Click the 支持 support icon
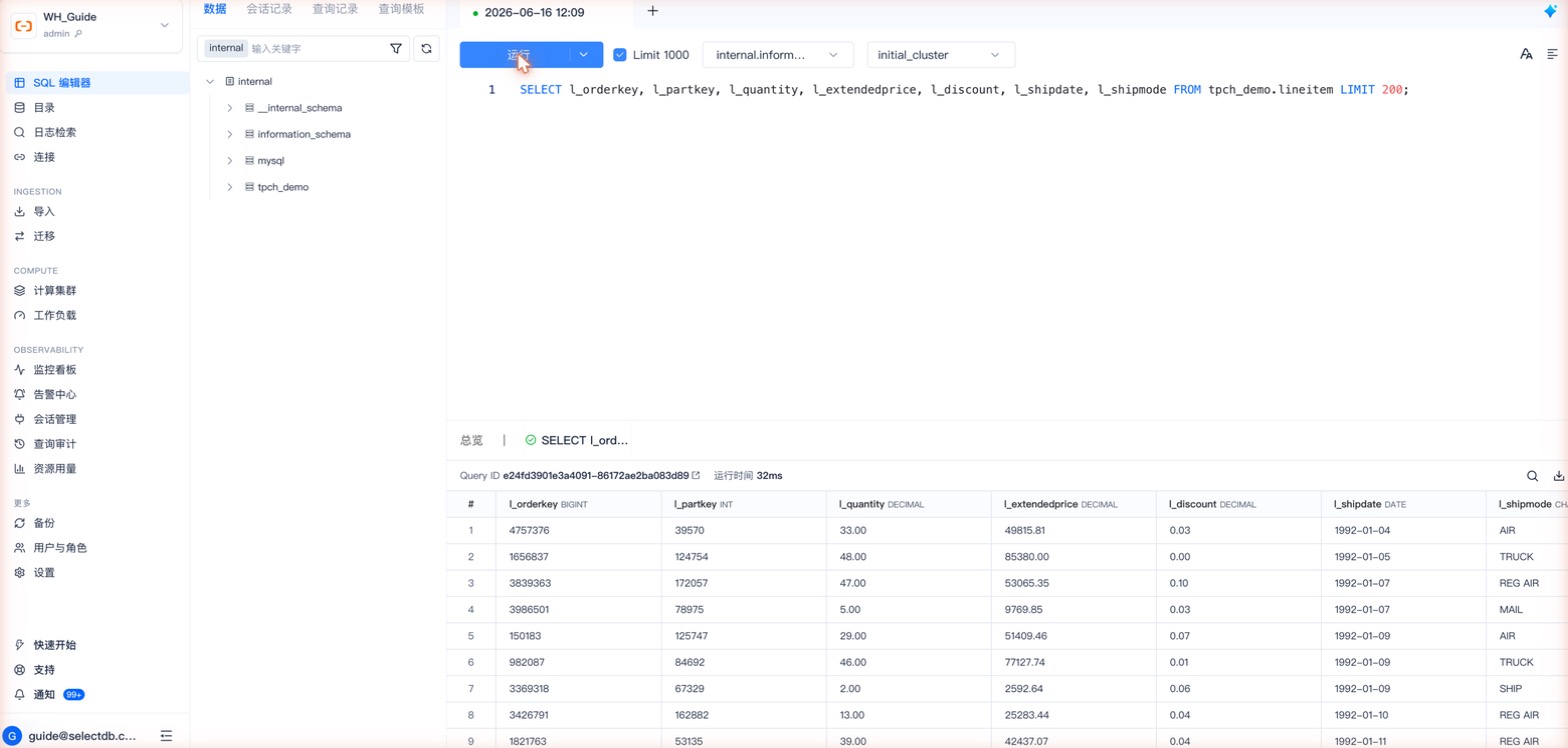The image size is (1568, 748). click(x=20, y=670)
